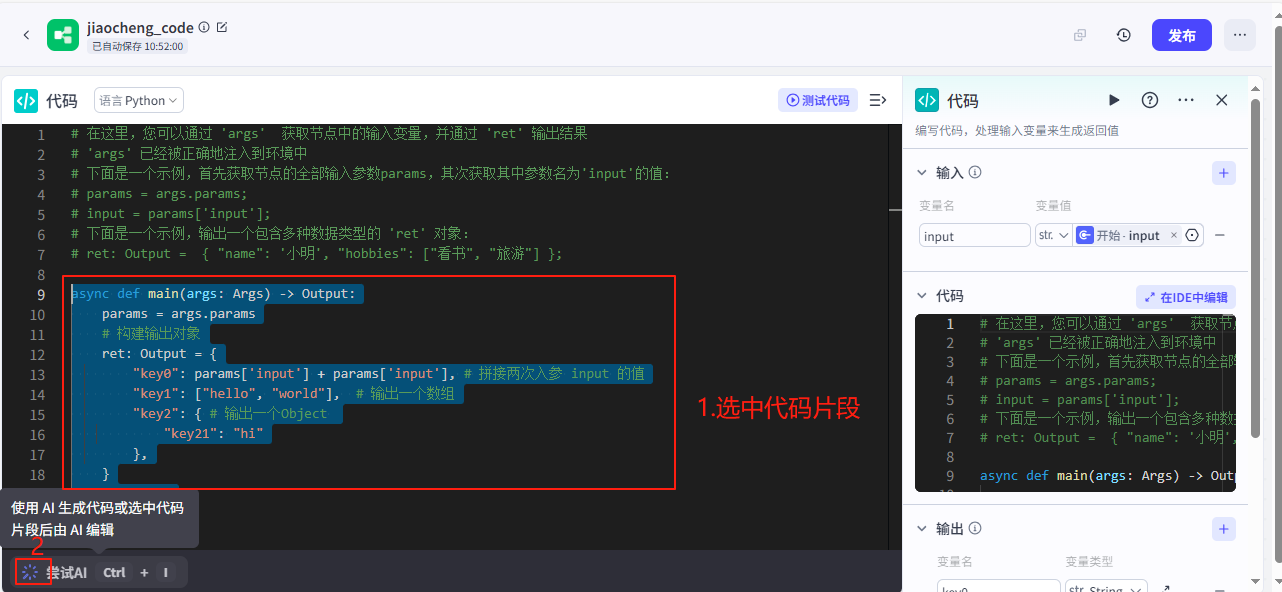1282x592 pixels.
Task: Click the teal code icon in the right panel
Action: (x=927, y=100)
